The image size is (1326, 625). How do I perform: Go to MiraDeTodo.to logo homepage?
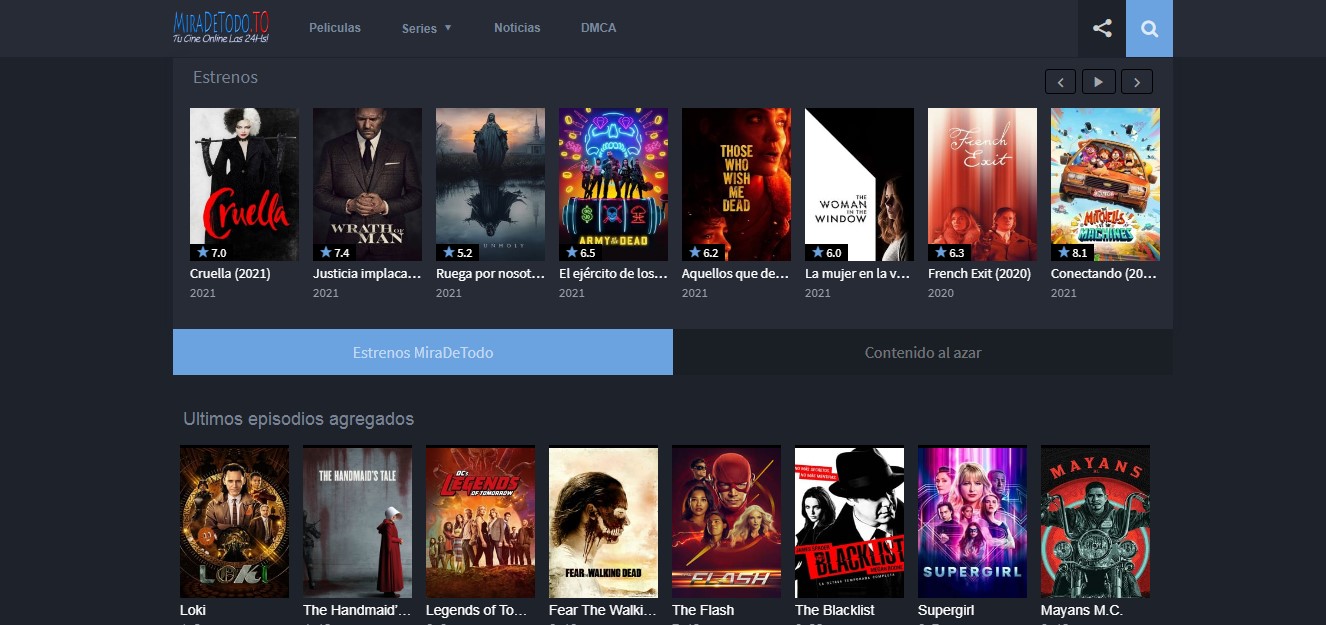221,28
